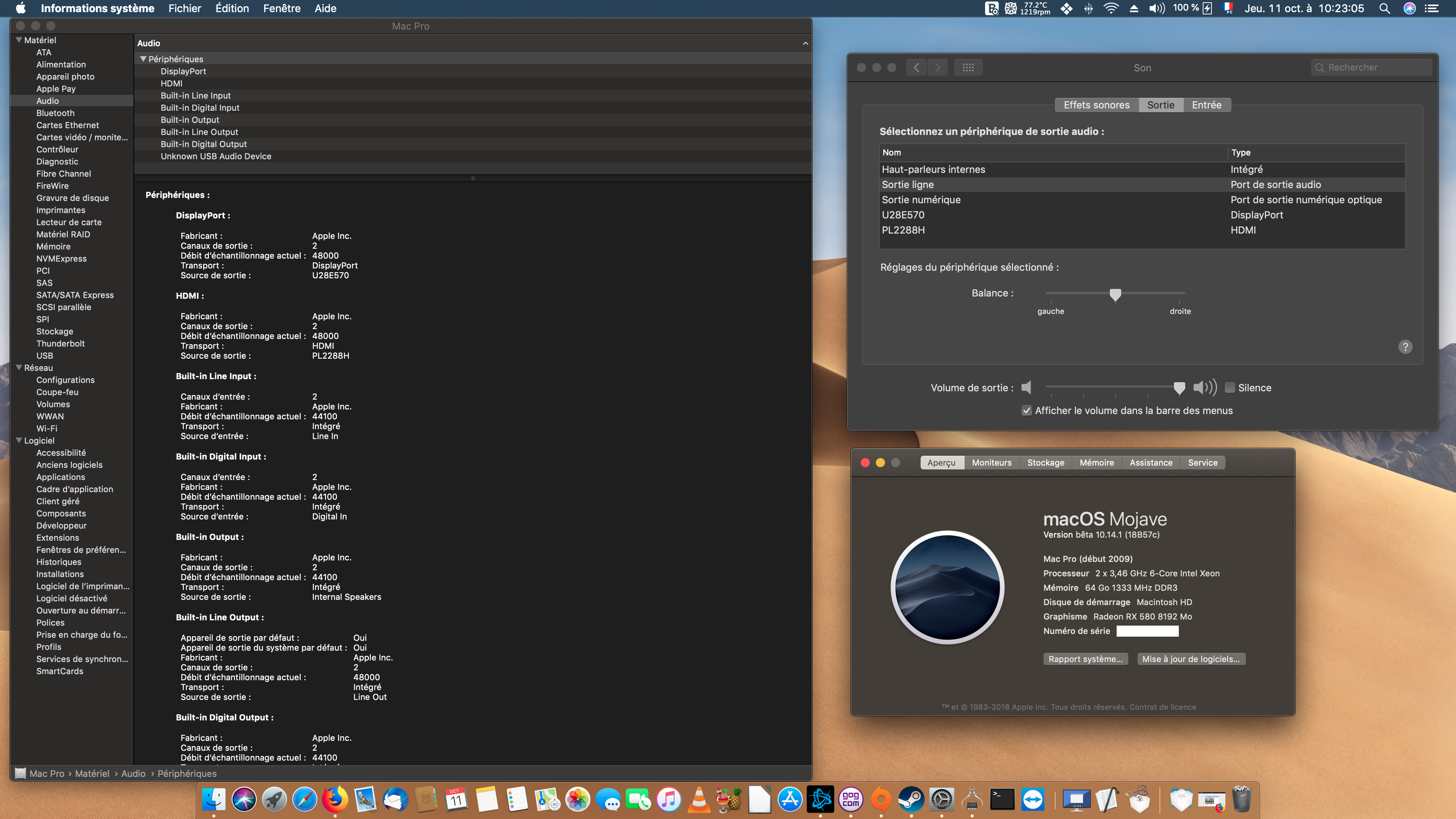Collapse the Matériel tree section
The height and width of the screenshot is (819, 1456).
coord(19,40)
